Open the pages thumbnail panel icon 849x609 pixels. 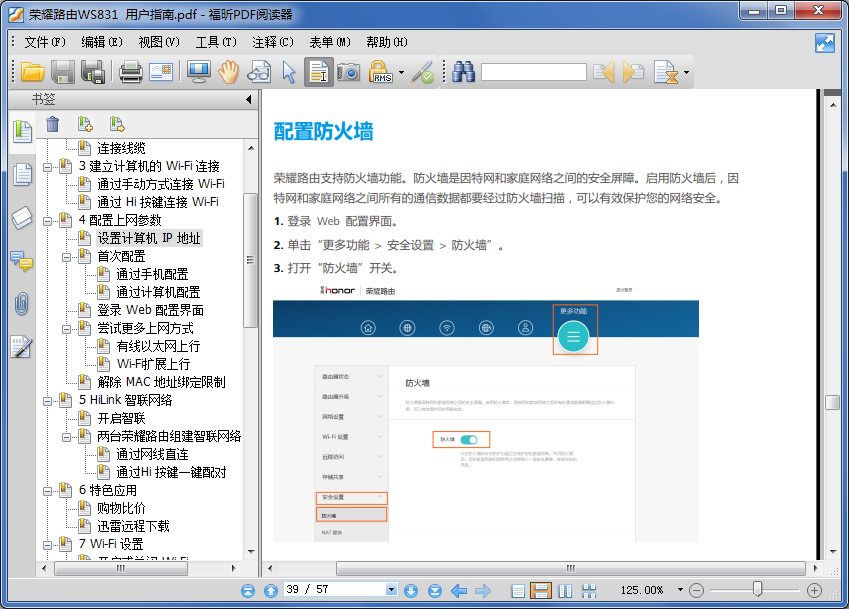click(22, 174)
